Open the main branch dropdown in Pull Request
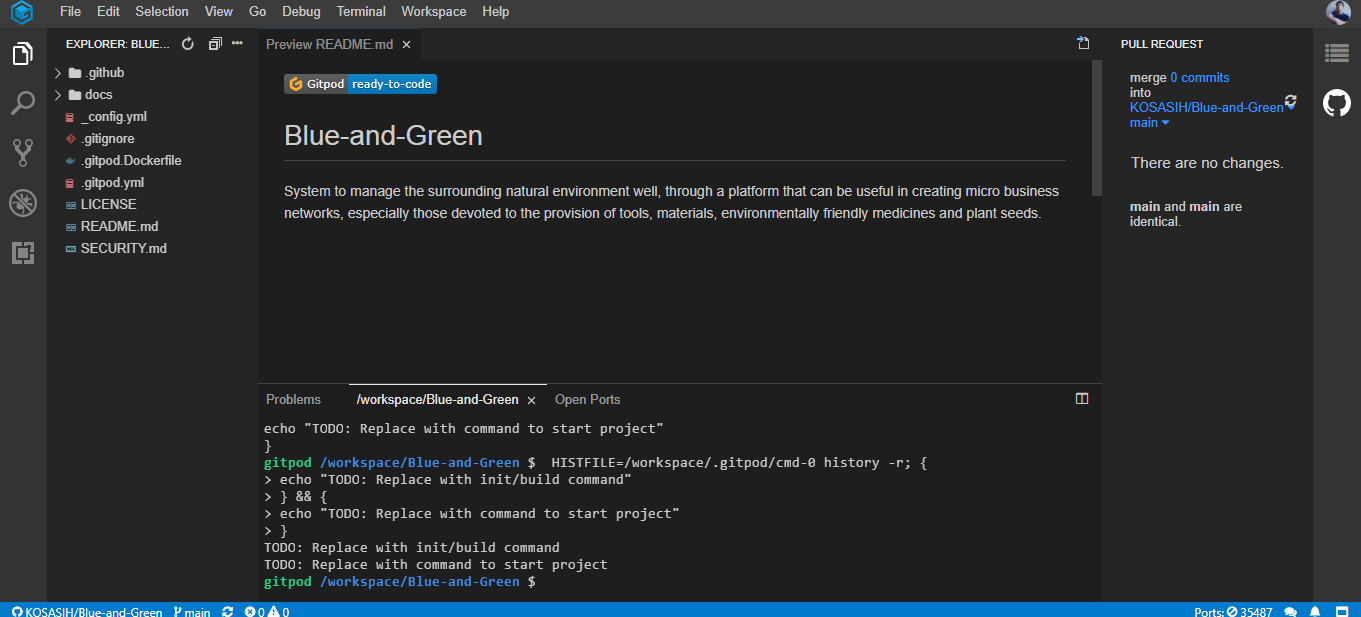 [1150, 123]
